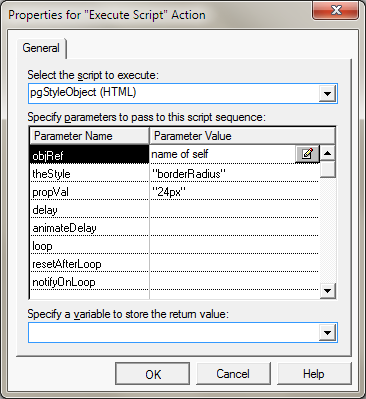Click the Cancel button

point(233,374)
